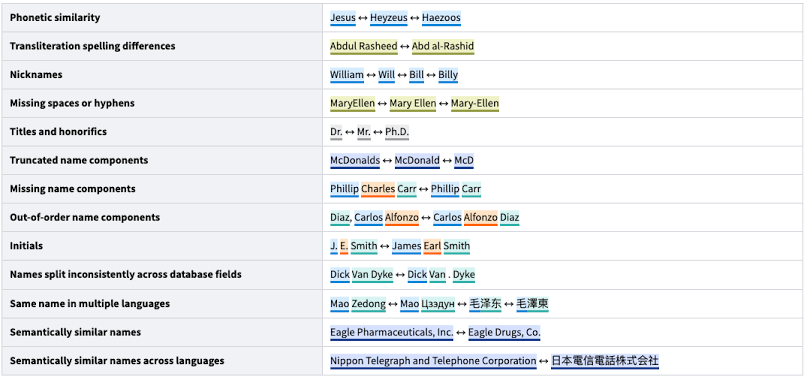The image size is (807, 380).
Task: Click the 'Diaz,' surname before Carlos
Action: click(341, 218)
